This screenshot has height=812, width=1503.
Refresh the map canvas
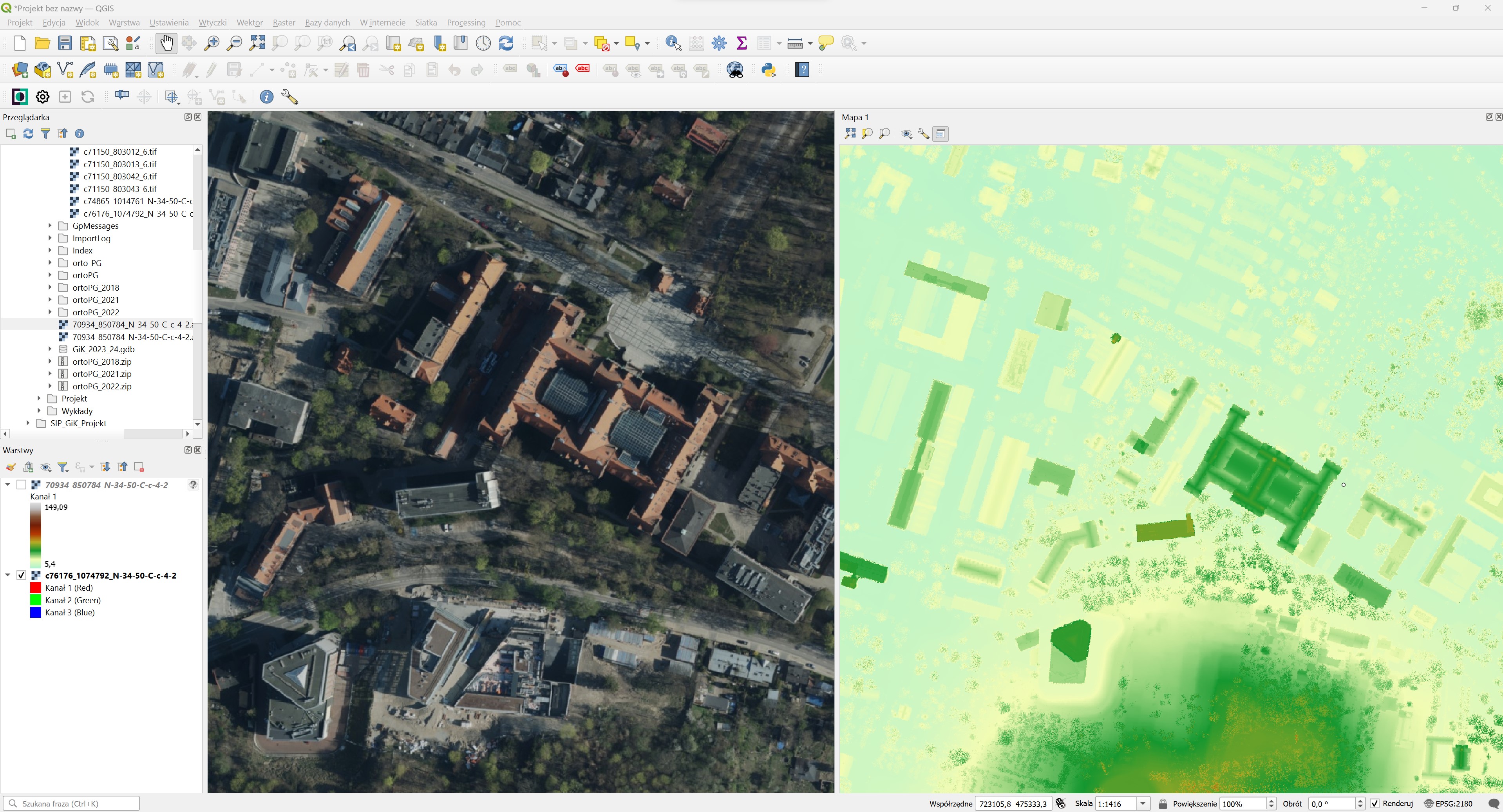(x=506, y=43)
